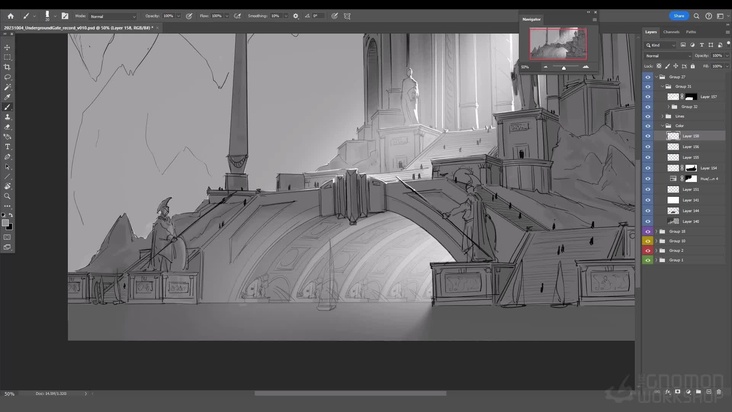
Task: Select the Horizontal Type tool
Action: (x=7, y=147)
